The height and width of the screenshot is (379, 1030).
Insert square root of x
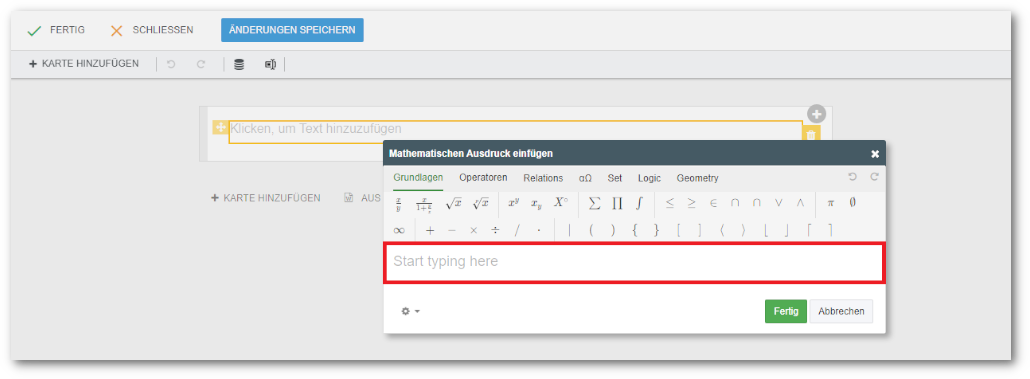point(453,203)
